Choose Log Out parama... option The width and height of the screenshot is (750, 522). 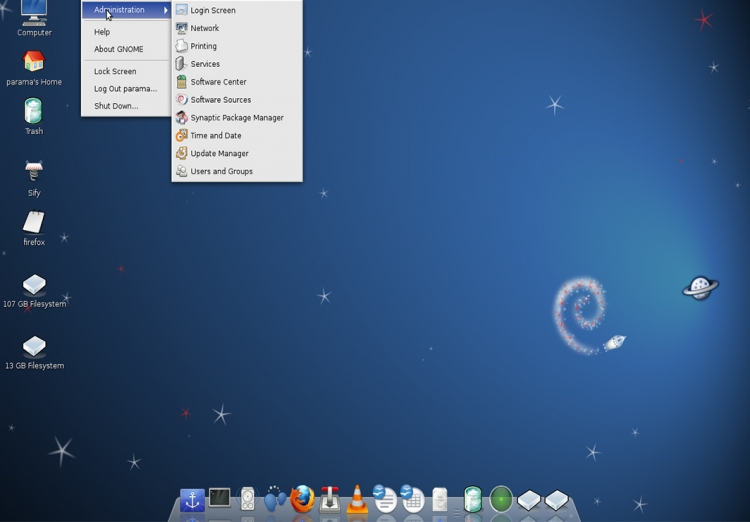tap(125, 89)
